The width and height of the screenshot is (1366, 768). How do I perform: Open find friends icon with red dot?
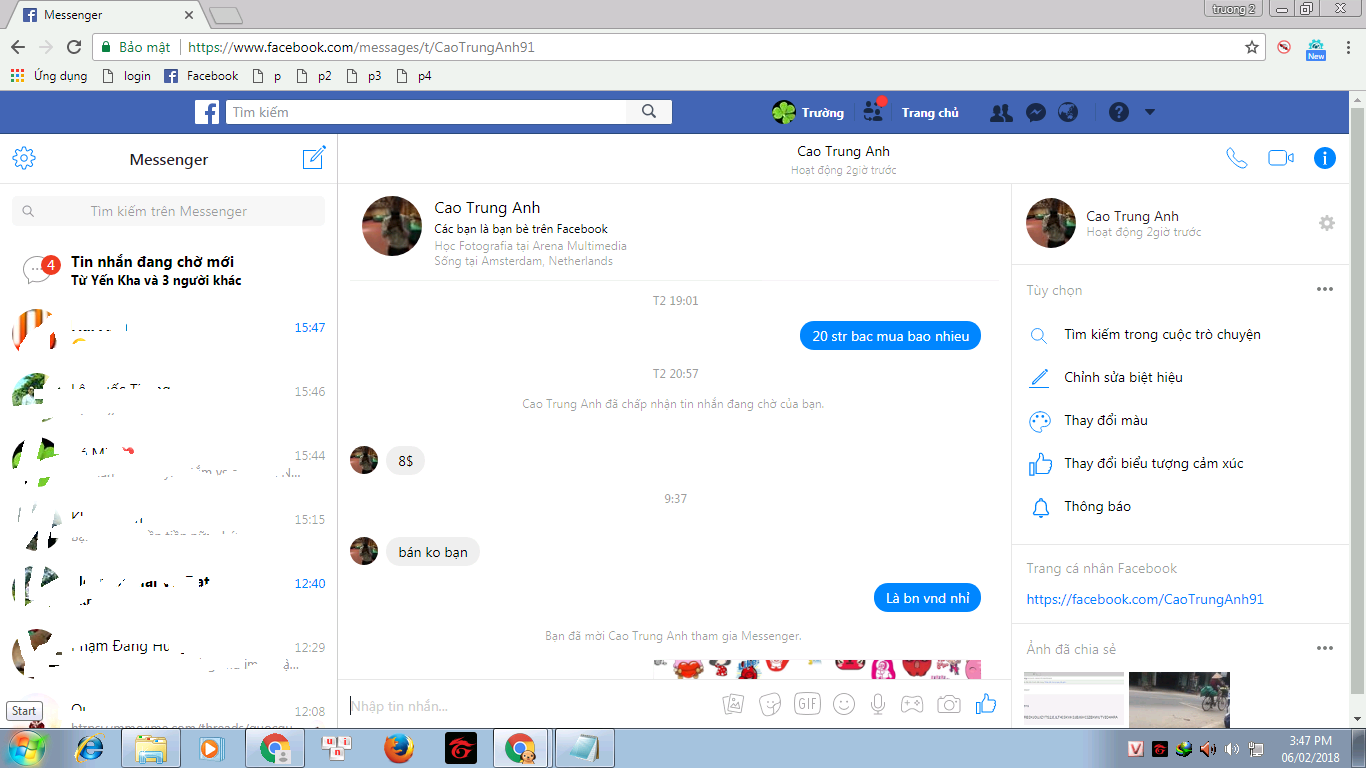(874, 110)
